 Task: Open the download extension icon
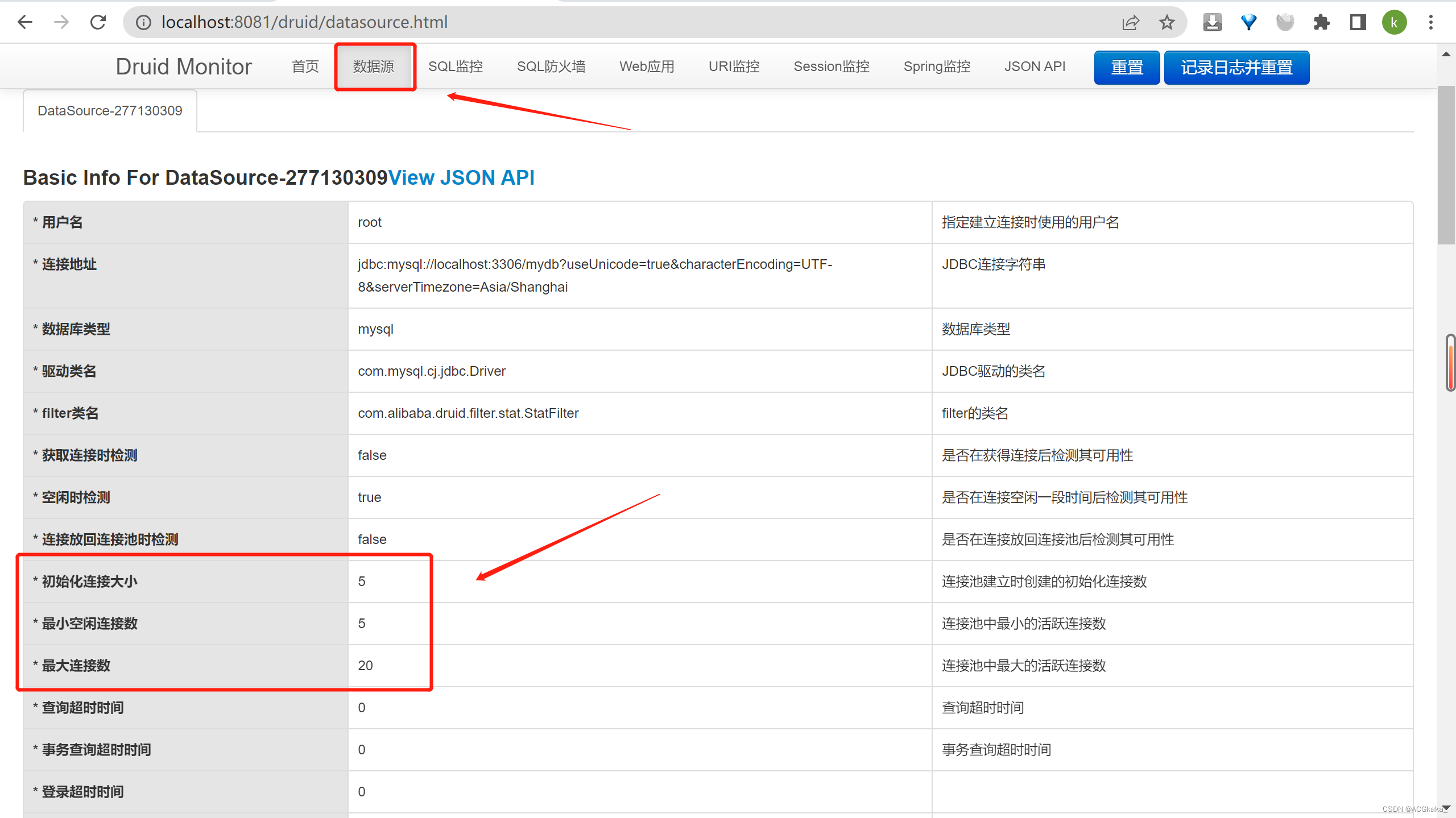(x=1212, y=22)
